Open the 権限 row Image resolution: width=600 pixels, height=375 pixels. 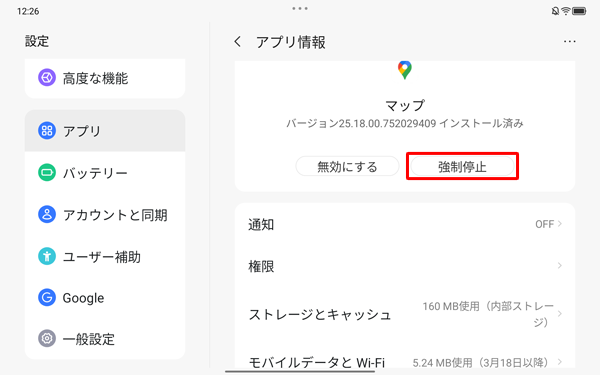(405, 266)
